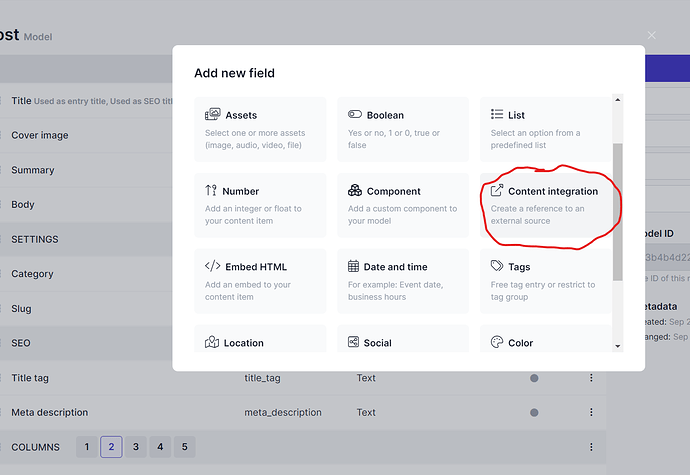Open the Category field row
Viewport: 690px width, 475px height.
point(86,274)
